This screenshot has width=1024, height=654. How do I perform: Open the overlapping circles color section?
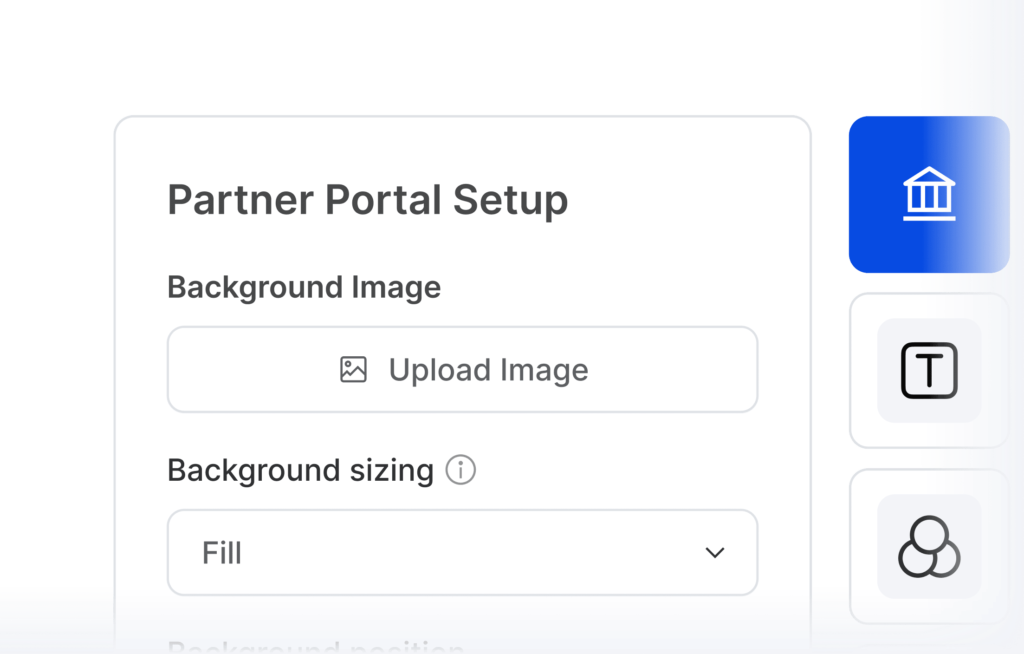(929, 546)
